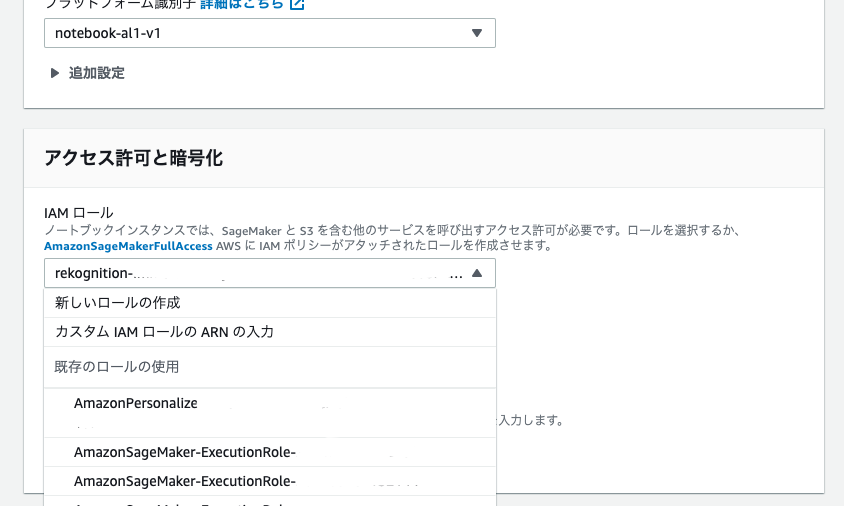
Task: Open the 詳細はこちら external link
Action: [x=242, y=4]
